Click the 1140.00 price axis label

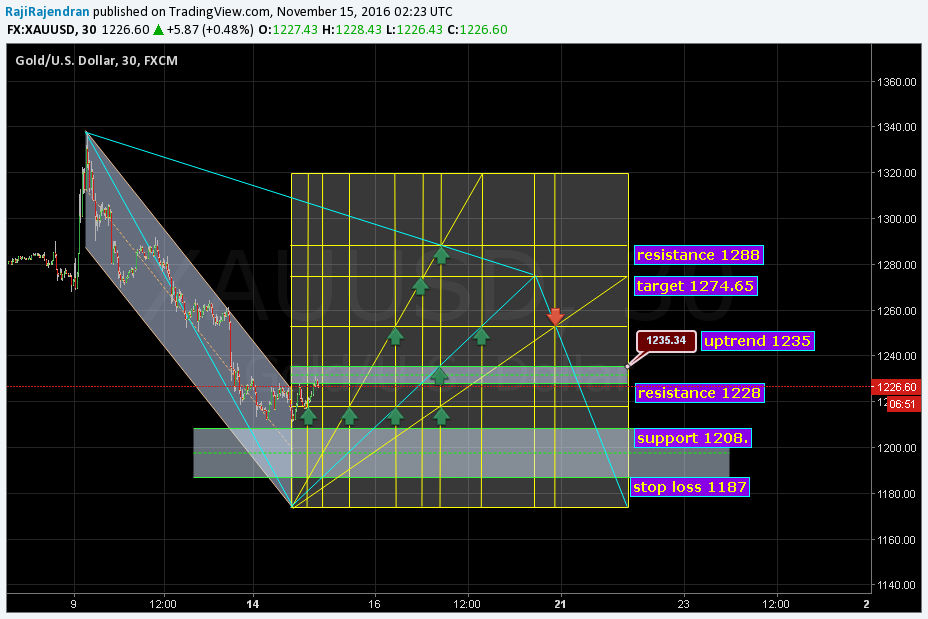896,585
